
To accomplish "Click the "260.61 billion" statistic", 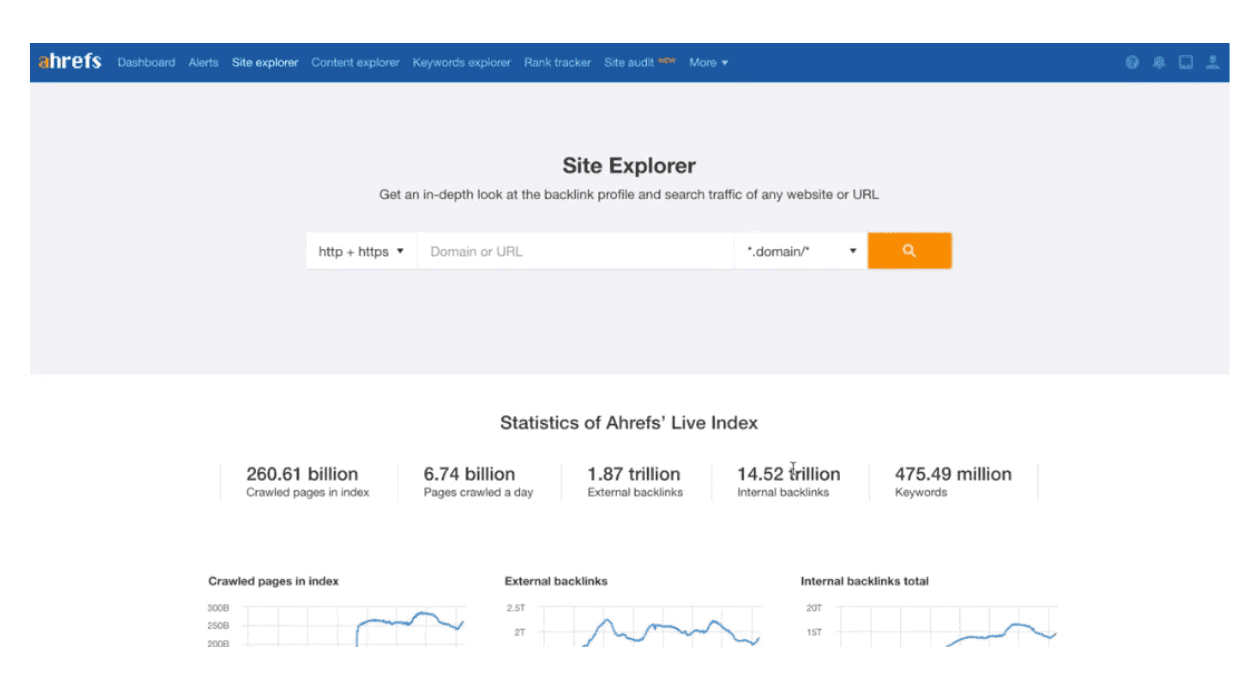I will tap(302, 474).
